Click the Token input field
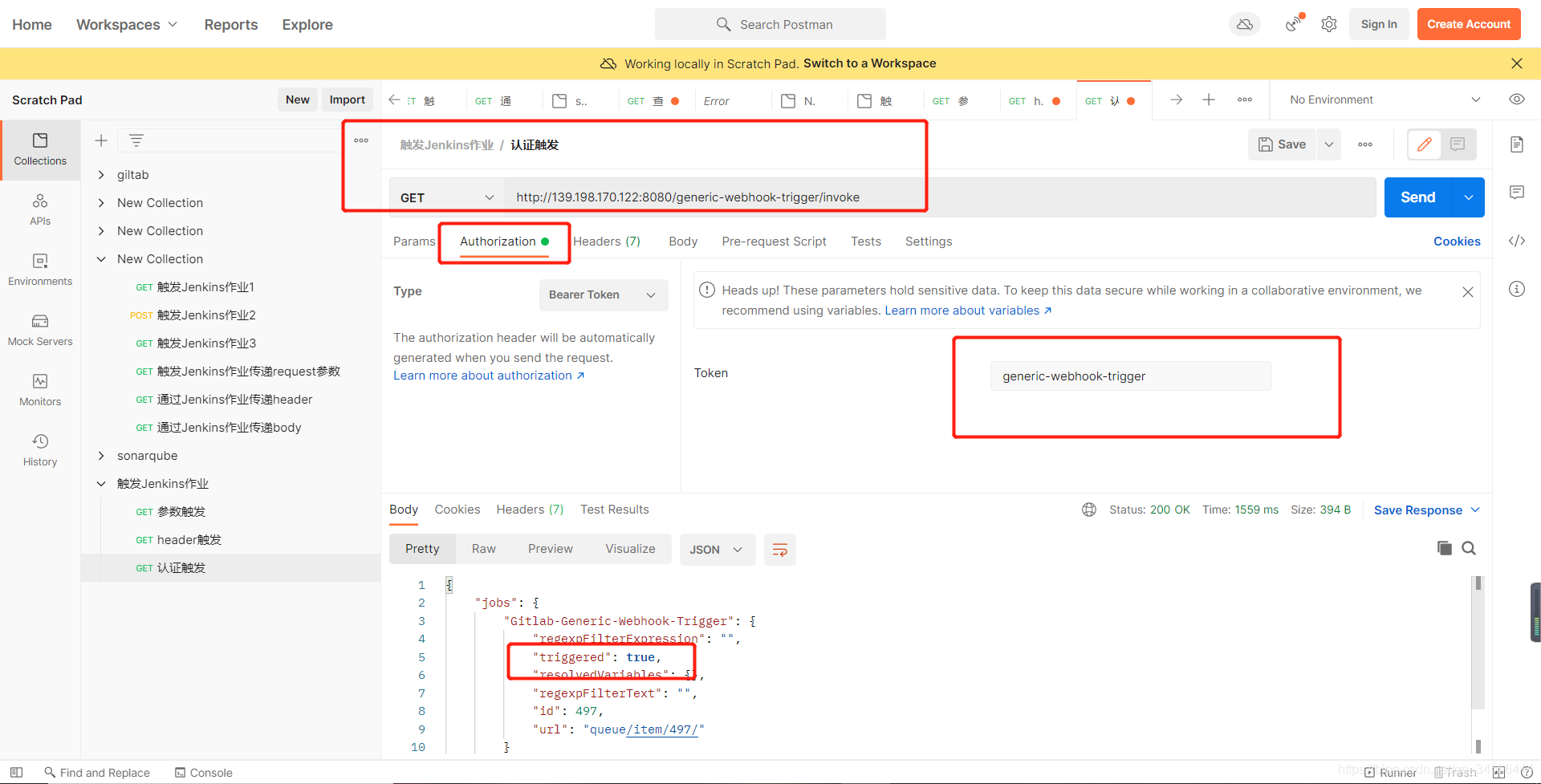This screenshot has width=1541, height=784. [x=1130, y=376]
